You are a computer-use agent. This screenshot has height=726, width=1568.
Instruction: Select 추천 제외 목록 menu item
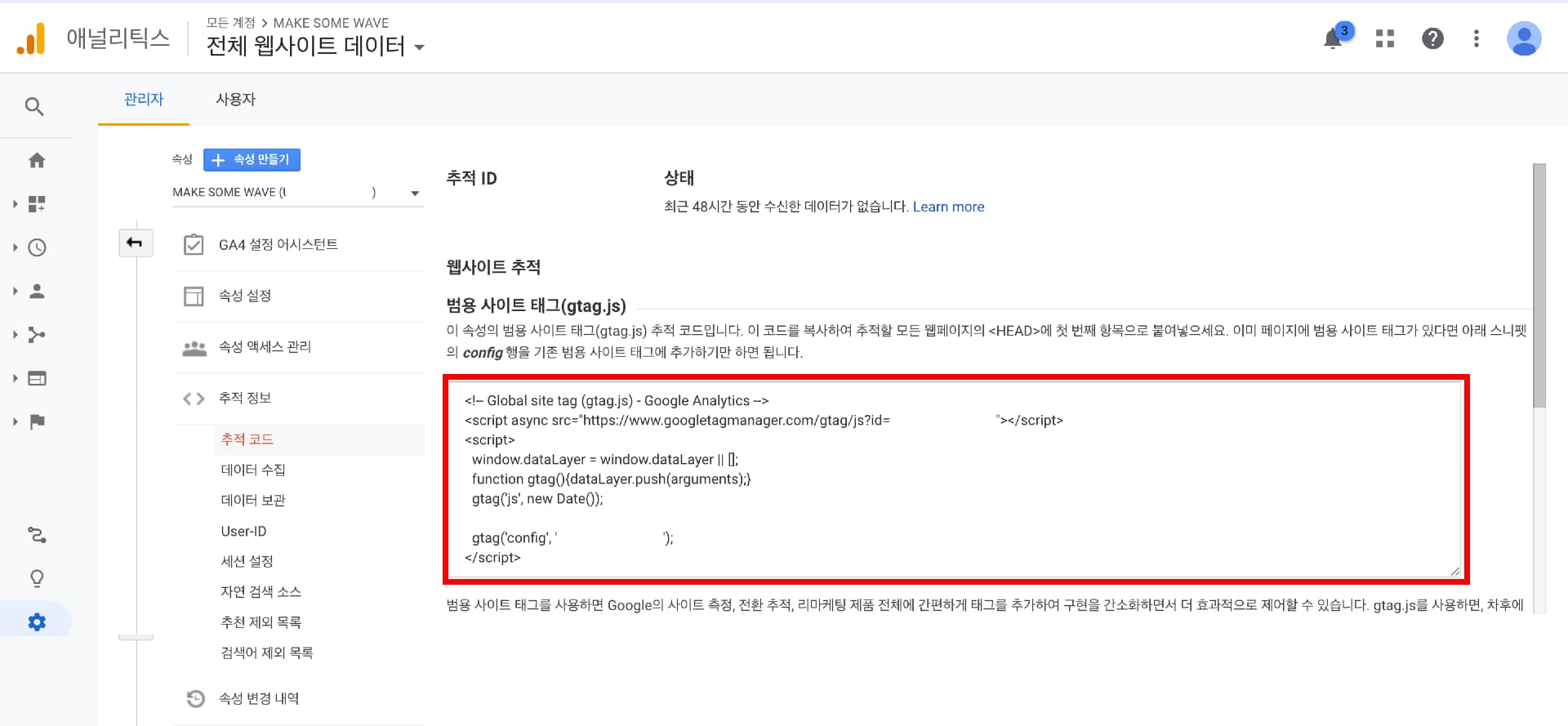point(261,622)
